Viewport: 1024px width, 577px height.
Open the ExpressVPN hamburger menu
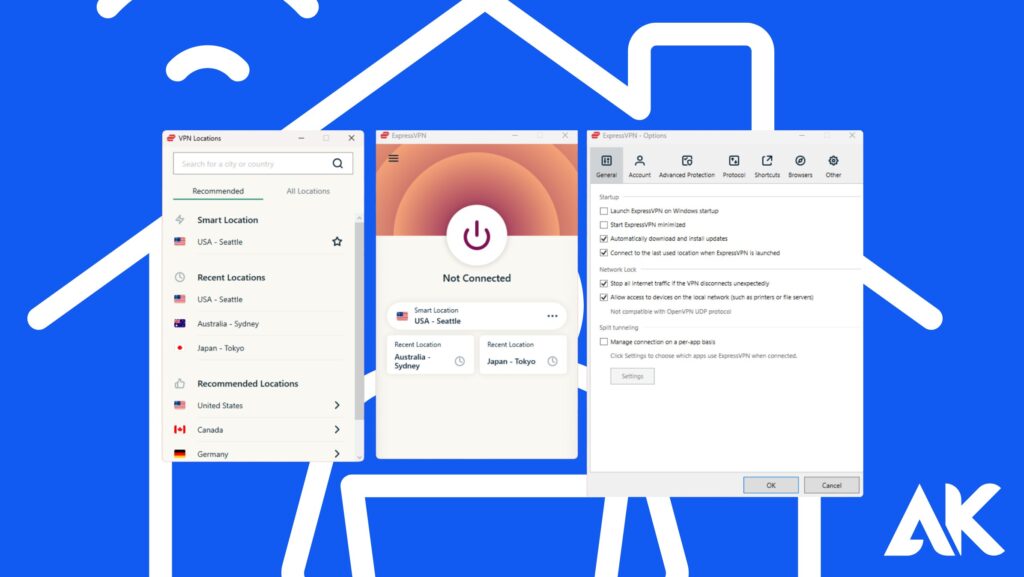click(x=393, y=158)
